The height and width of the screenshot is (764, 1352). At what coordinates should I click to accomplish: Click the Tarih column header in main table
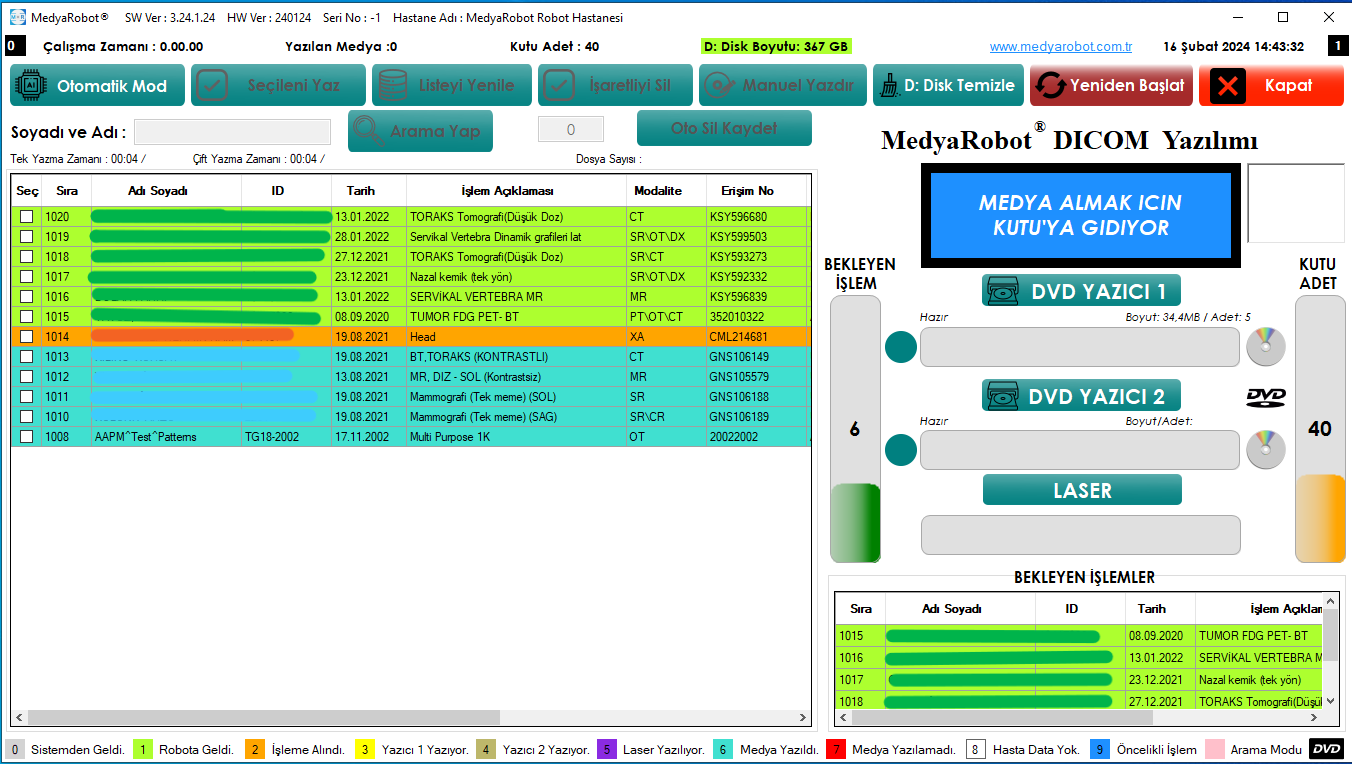(361, 191)
